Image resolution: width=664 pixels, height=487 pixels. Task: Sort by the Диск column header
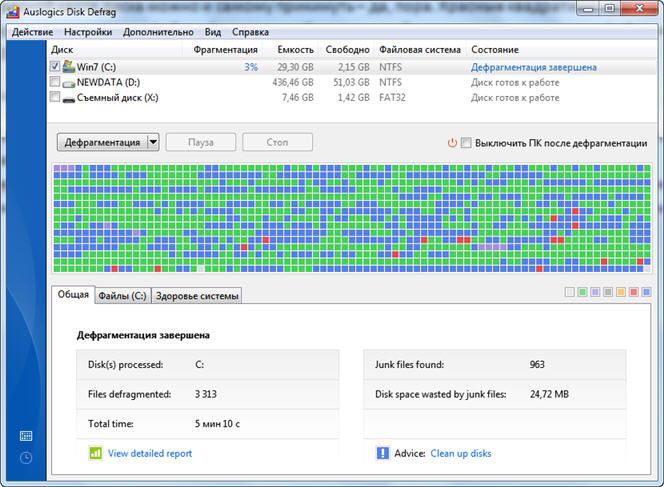[62, 50]
